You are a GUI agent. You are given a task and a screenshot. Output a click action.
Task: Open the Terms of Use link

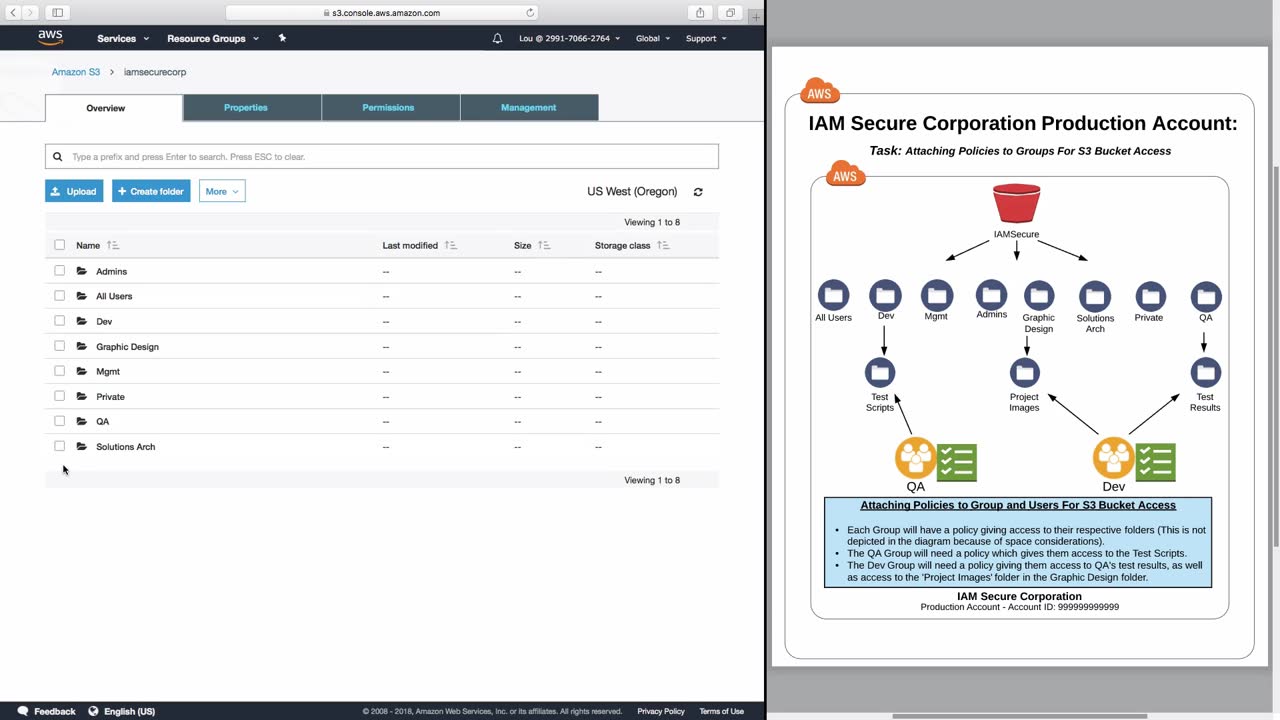click(722, 711)
